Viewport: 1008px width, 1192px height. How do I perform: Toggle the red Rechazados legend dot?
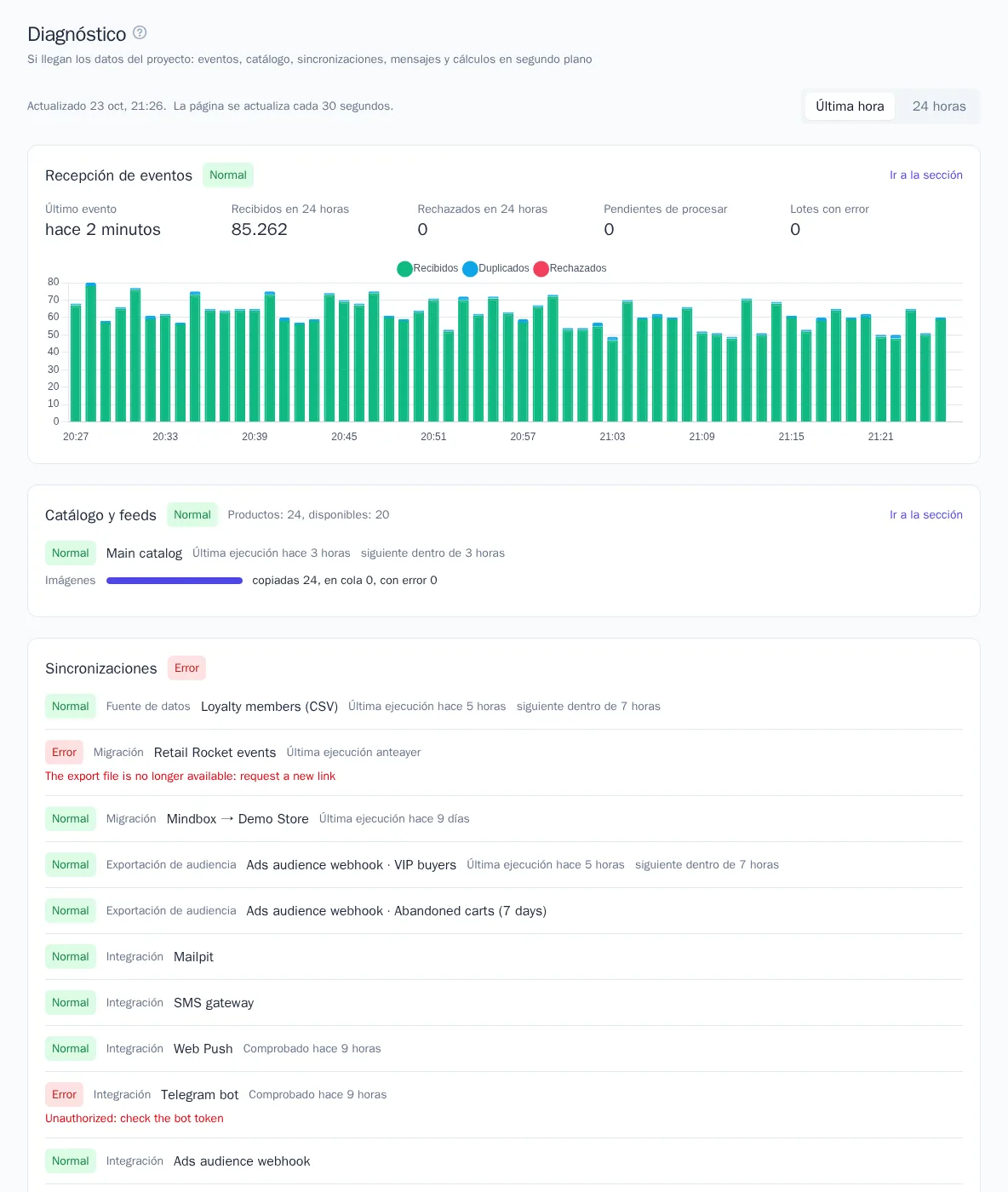coord(541,269)
